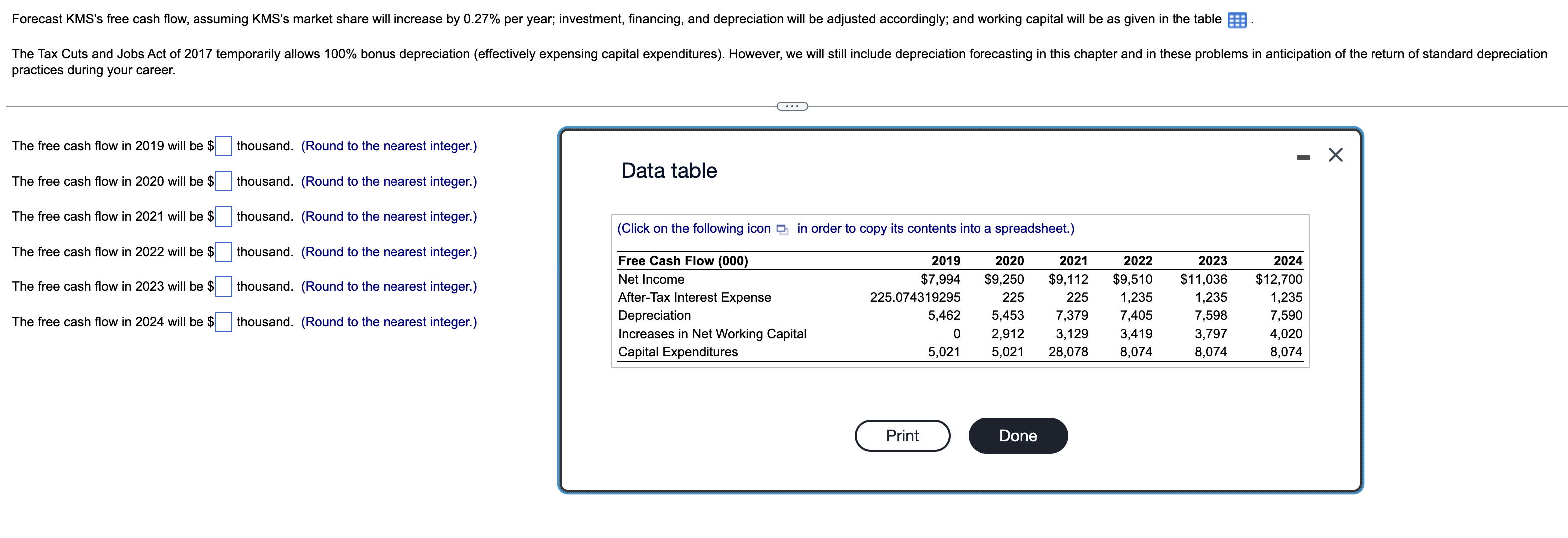Image resolution: width=1568 pixels, height=538 pixels.
Task: Click the 2021 free cash flow input box
Action: coord(224,216)
